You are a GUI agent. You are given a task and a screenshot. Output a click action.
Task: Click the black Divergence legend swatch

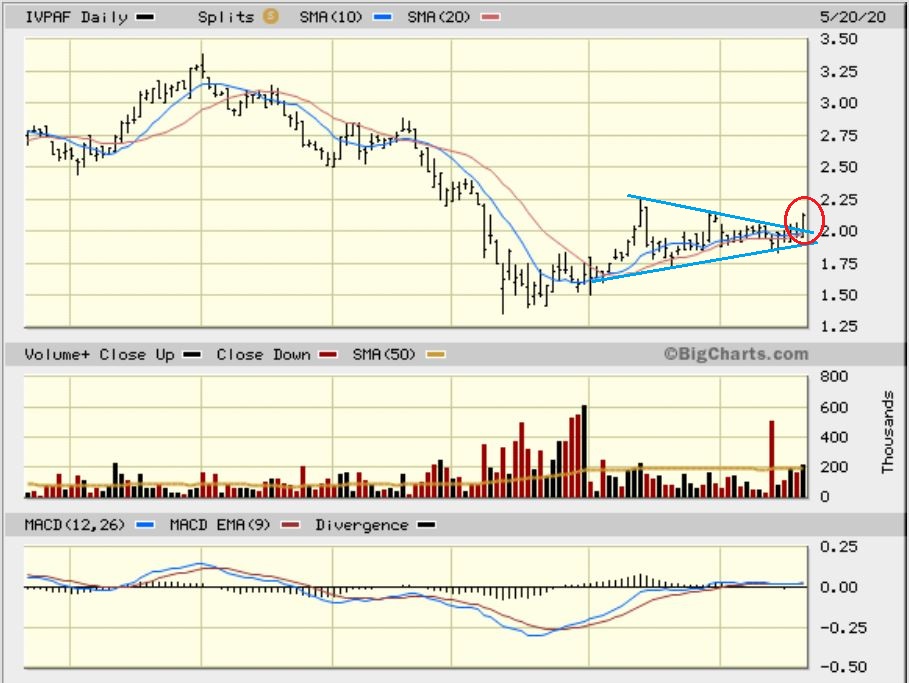point(427,525)
